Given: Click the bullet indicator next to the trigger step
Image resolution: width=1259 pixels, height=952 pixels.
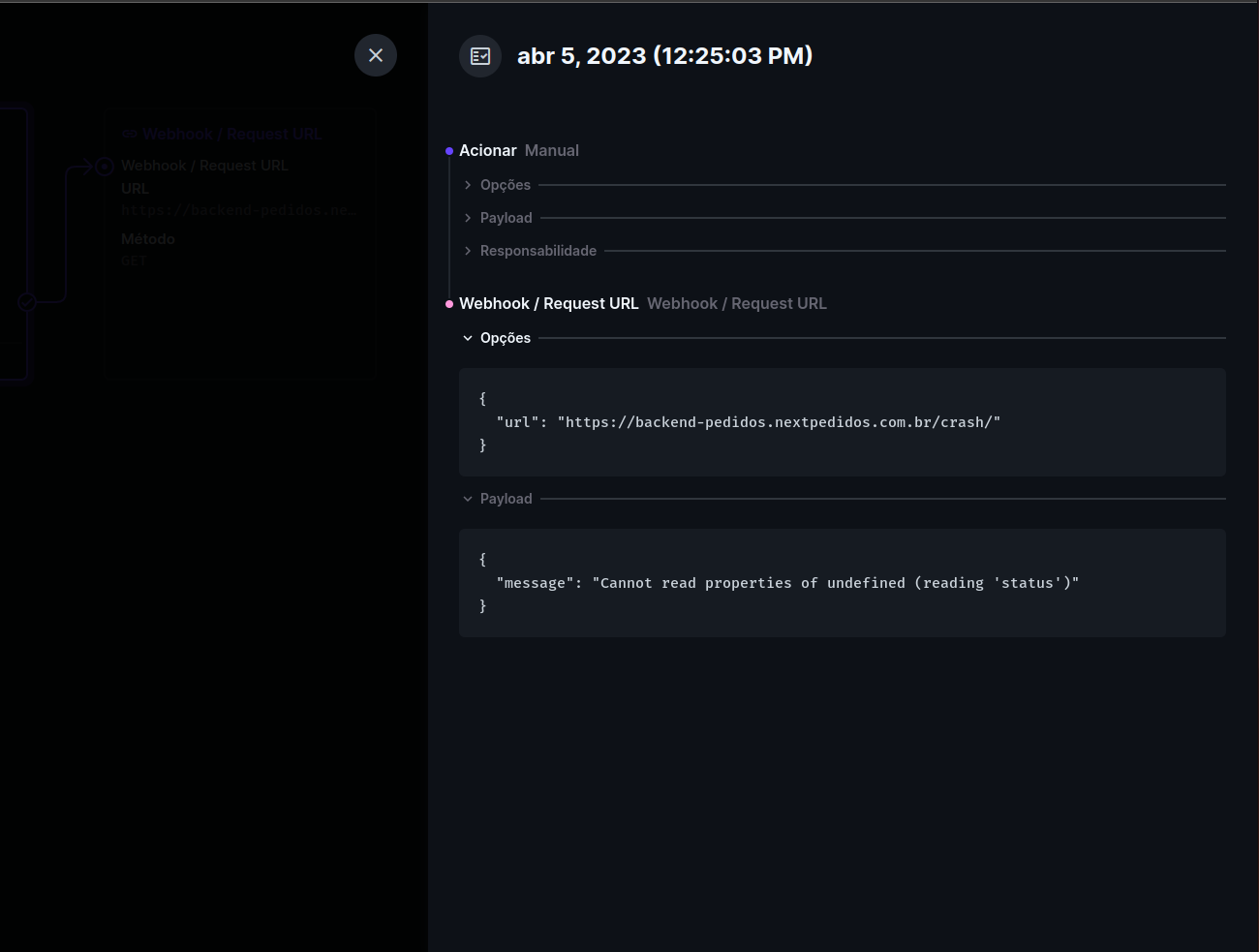Looking at the screenshot, I should click(448, 150).
